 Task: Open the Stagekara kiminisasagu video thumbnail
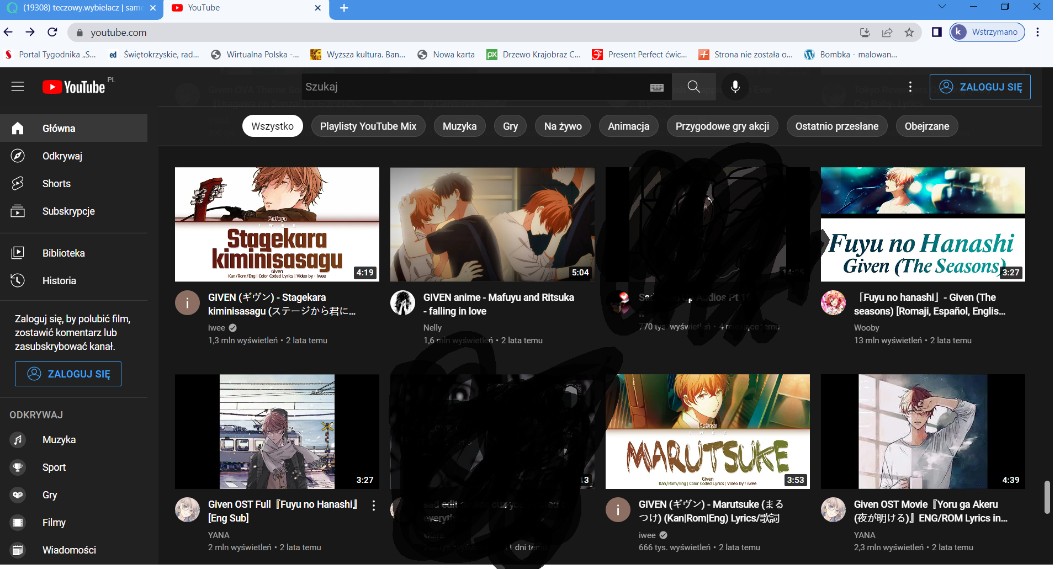[277, 224]
